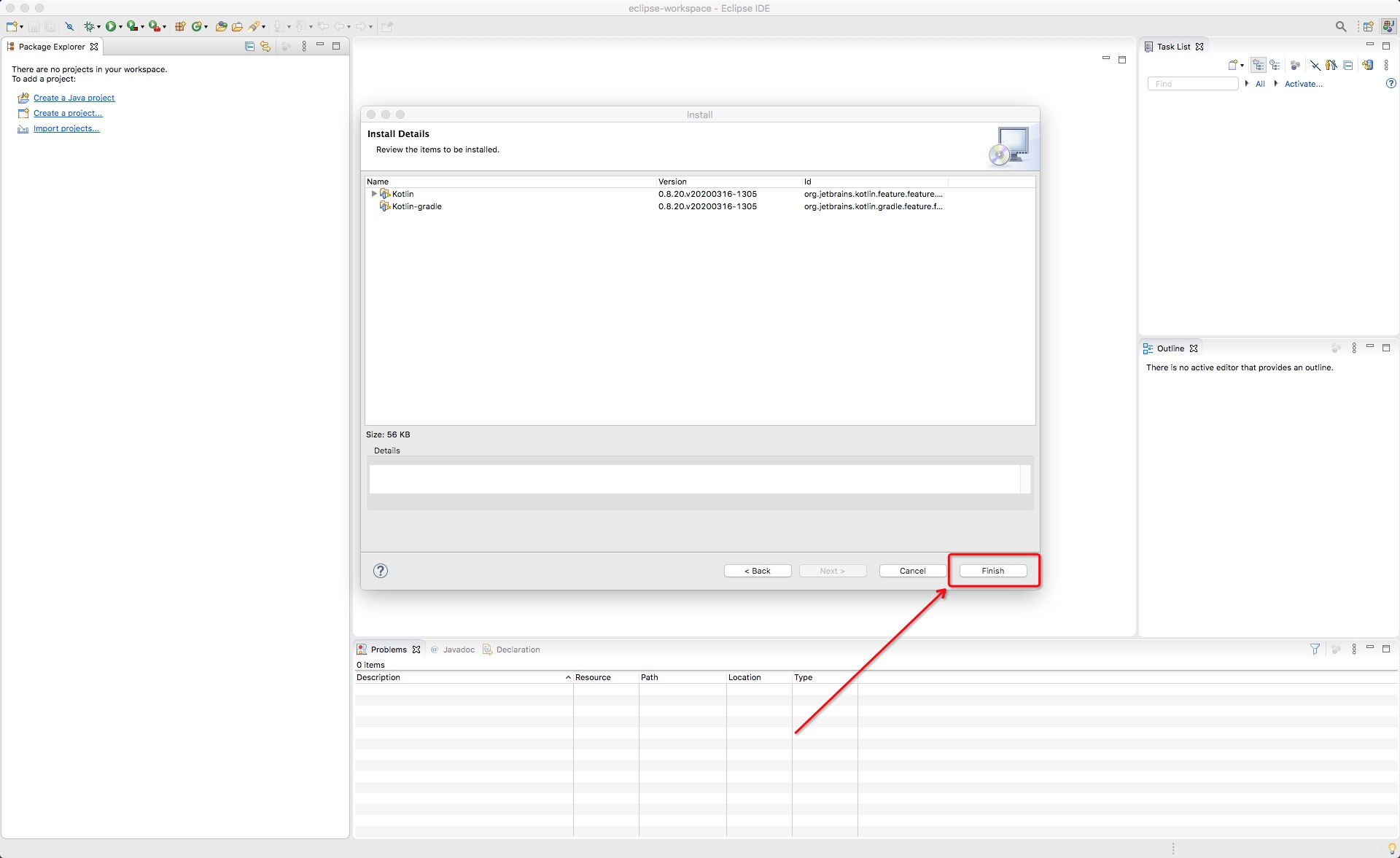Toggle Show Only My Tasks icon

coord(1331,65)
